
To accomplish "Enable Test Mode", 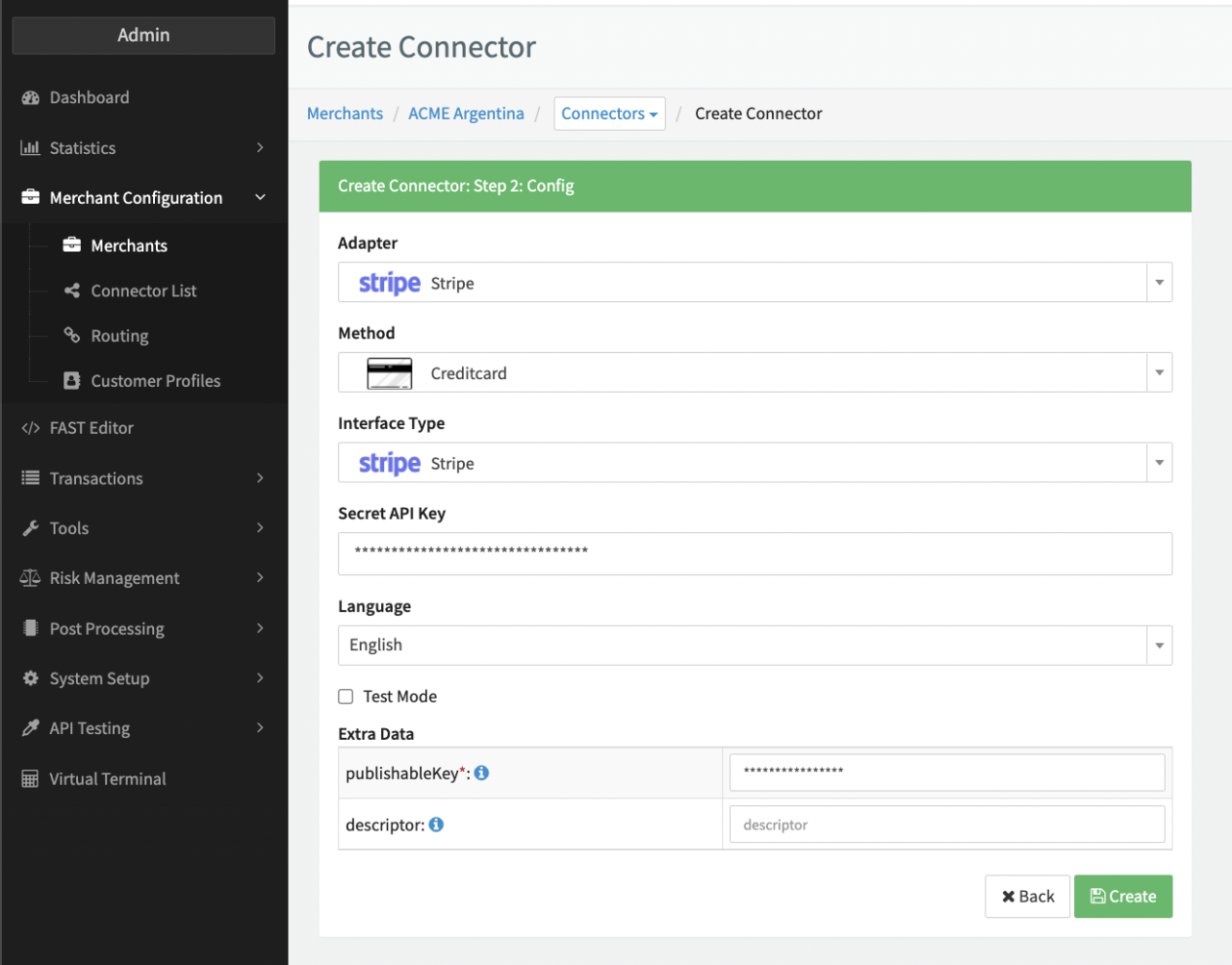I will (x=346, y=696).
